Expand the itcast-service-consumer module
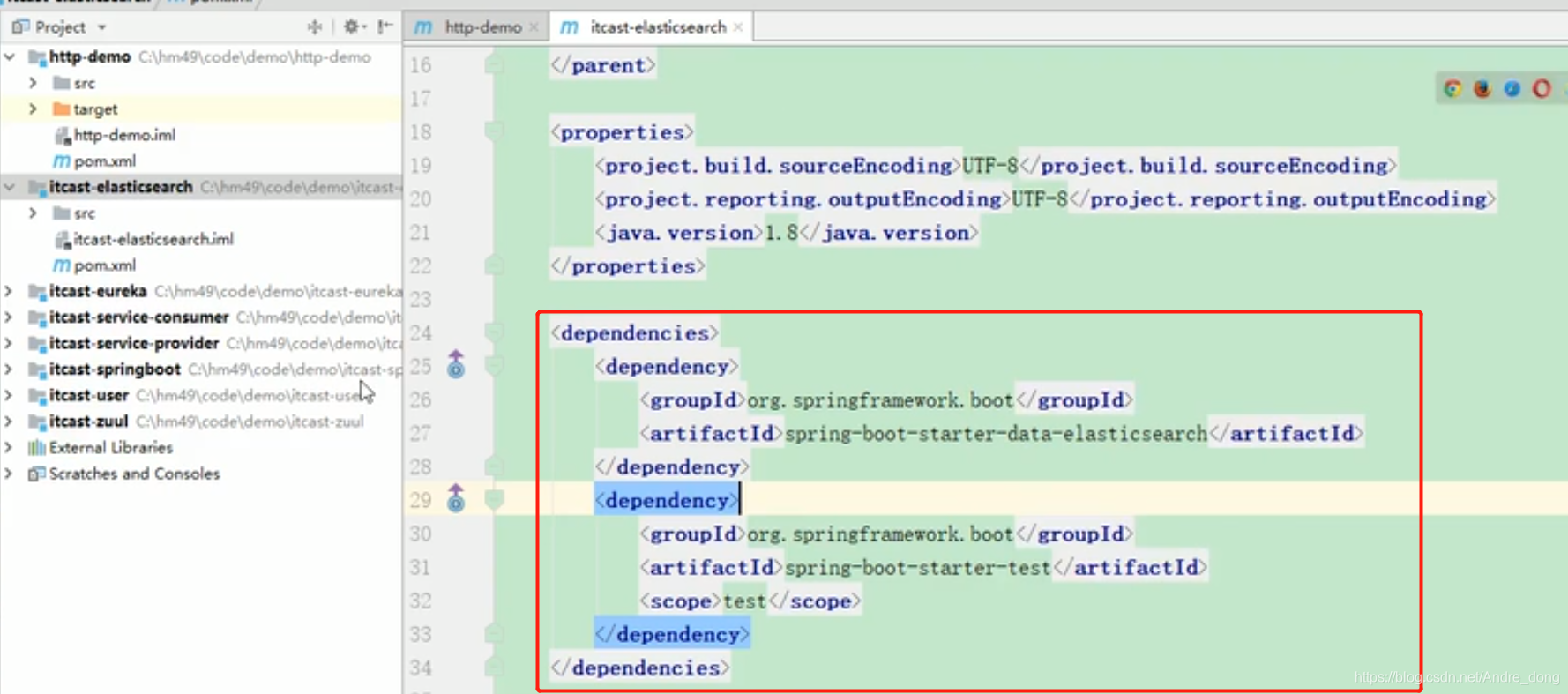Image resolution: width=1568 pixels, height=694 pixels. 9,317
